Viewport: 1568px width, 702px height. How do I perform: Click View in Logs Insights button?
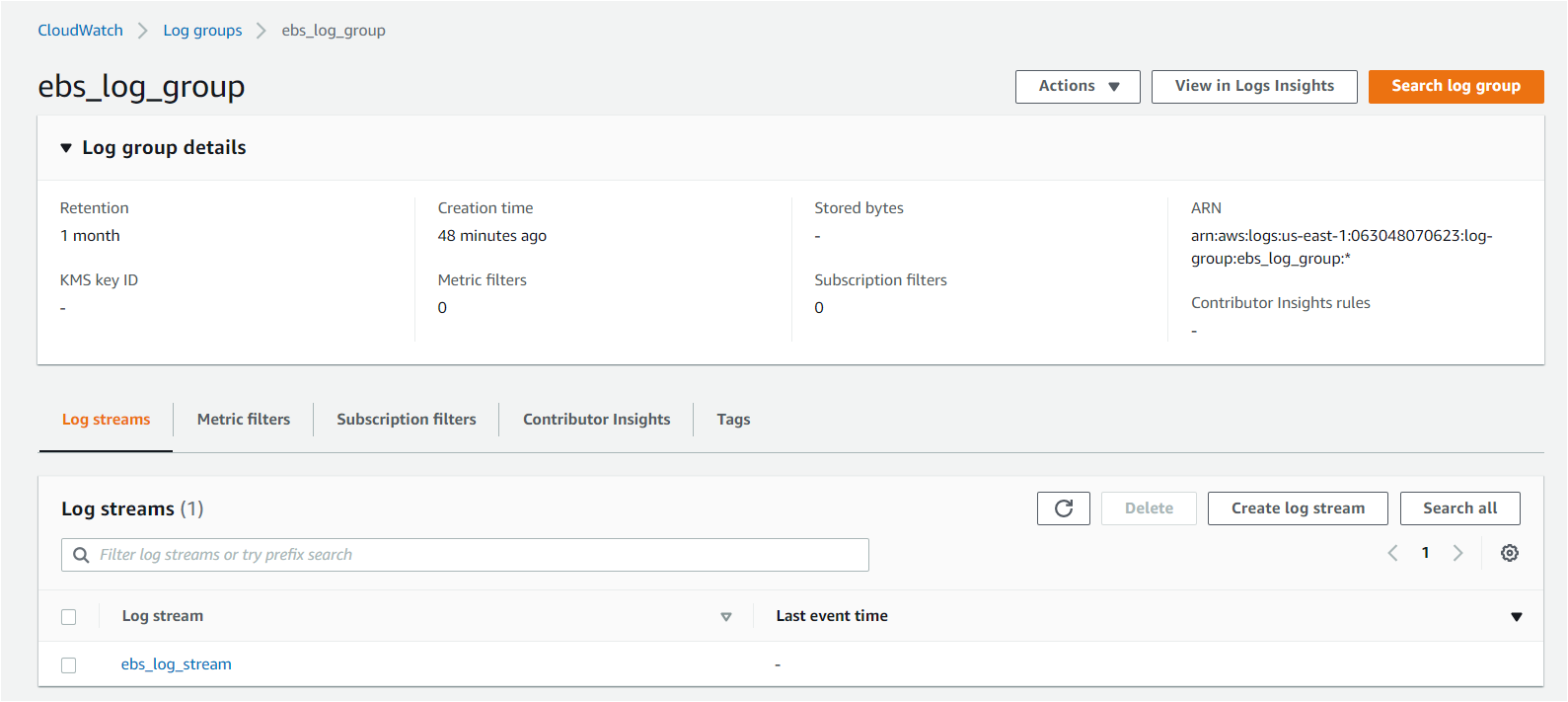(x=1254, y=87)
